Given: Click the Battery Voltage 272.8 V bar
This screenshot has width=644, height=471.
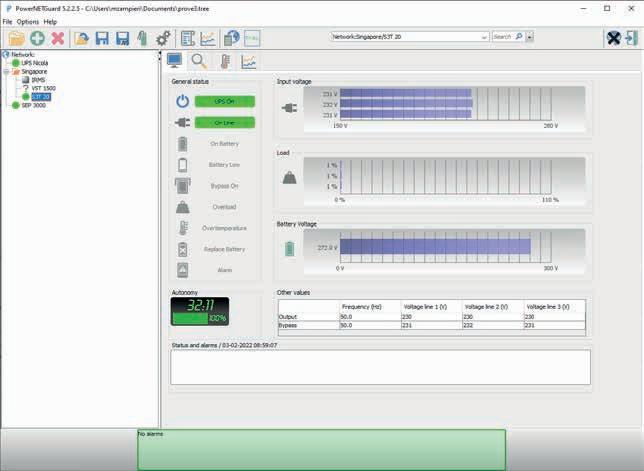Looking at the screenshot, I should pos(435,247).
